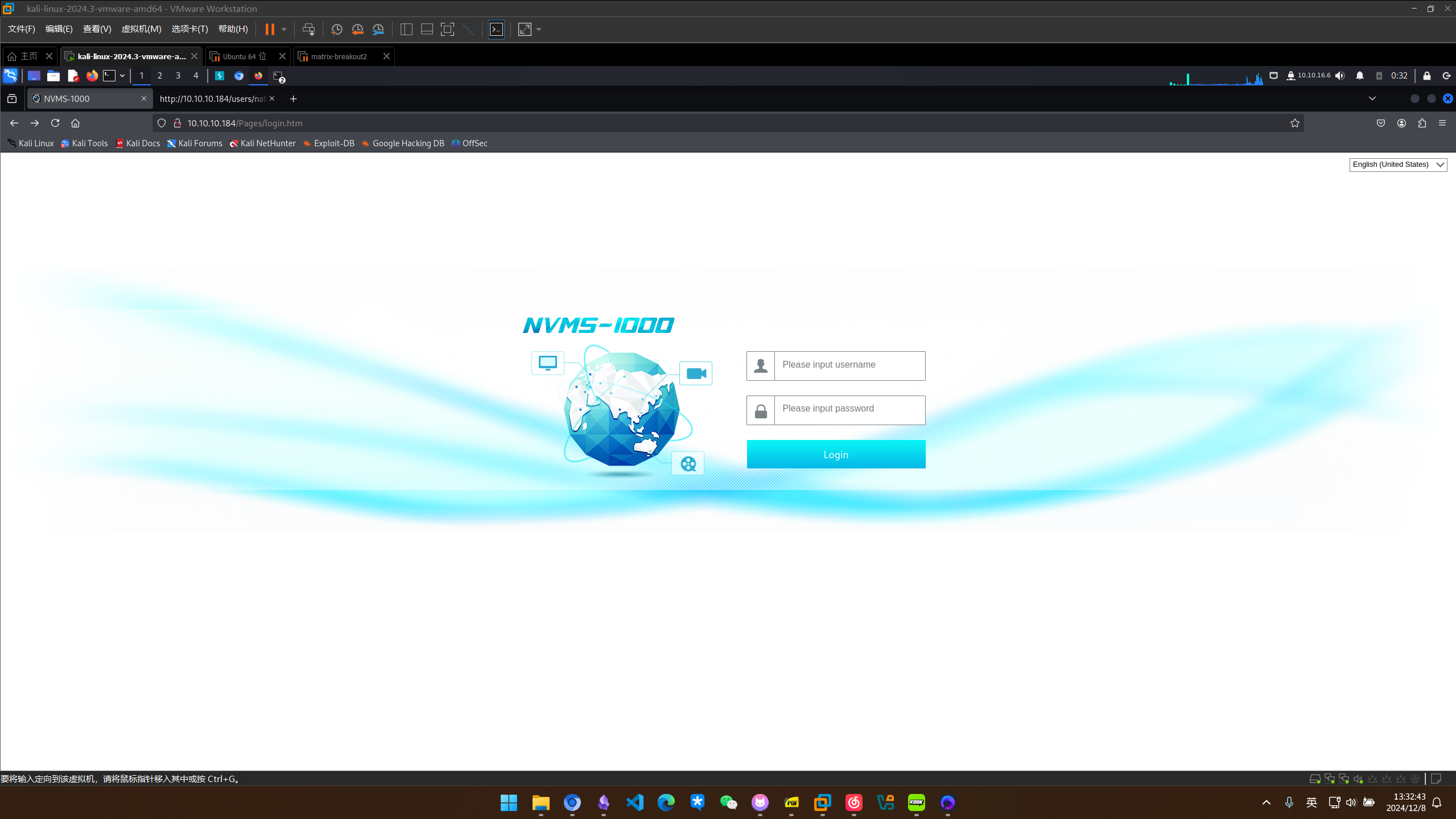Click the VMware snapshot clock icon
1456x819 pixels.
336,30
